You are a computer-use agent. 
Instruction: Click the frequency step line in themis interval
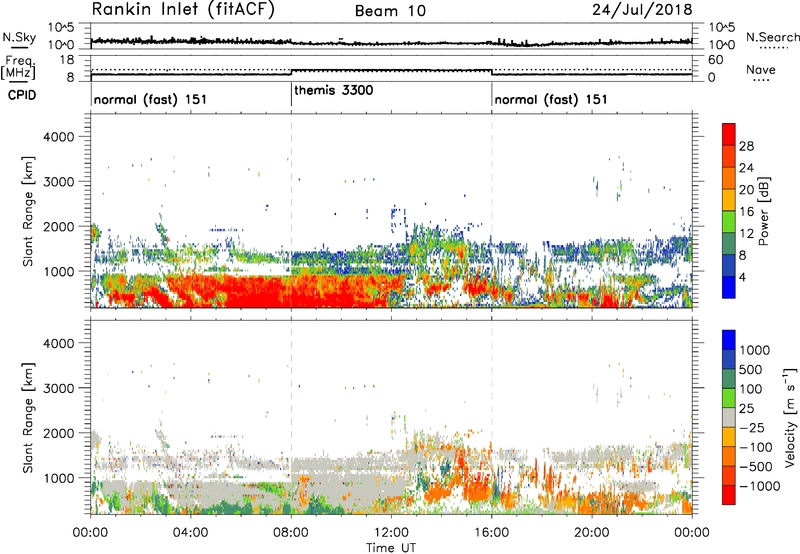pyautogui.click(x=391, y=70)
